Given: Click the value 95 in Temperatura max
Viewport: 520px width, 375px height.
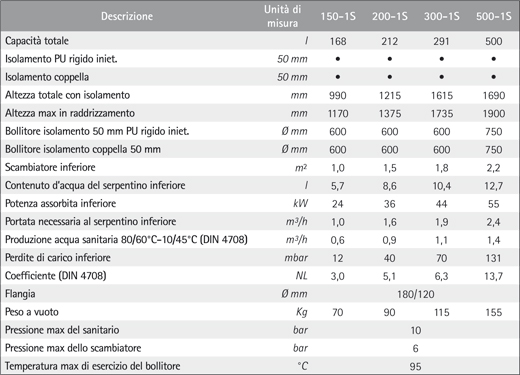Looking at the screenshot, I should [416, 367].
